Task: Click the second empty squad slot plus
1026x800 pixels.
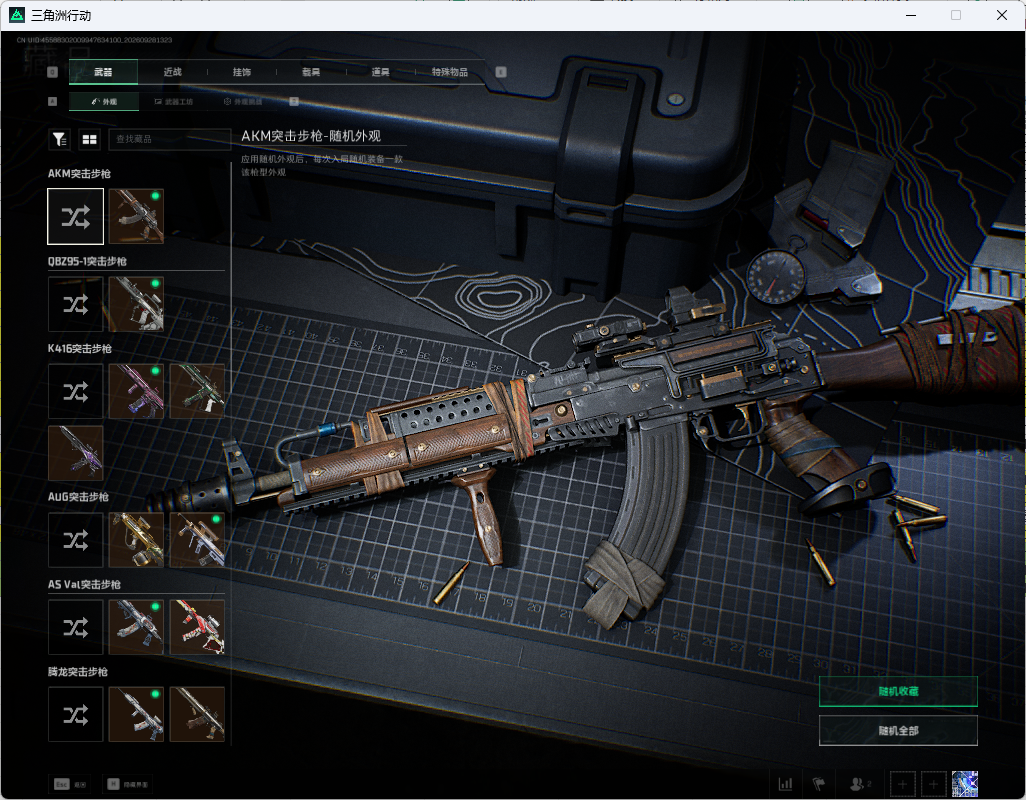Action: point(934,784)
